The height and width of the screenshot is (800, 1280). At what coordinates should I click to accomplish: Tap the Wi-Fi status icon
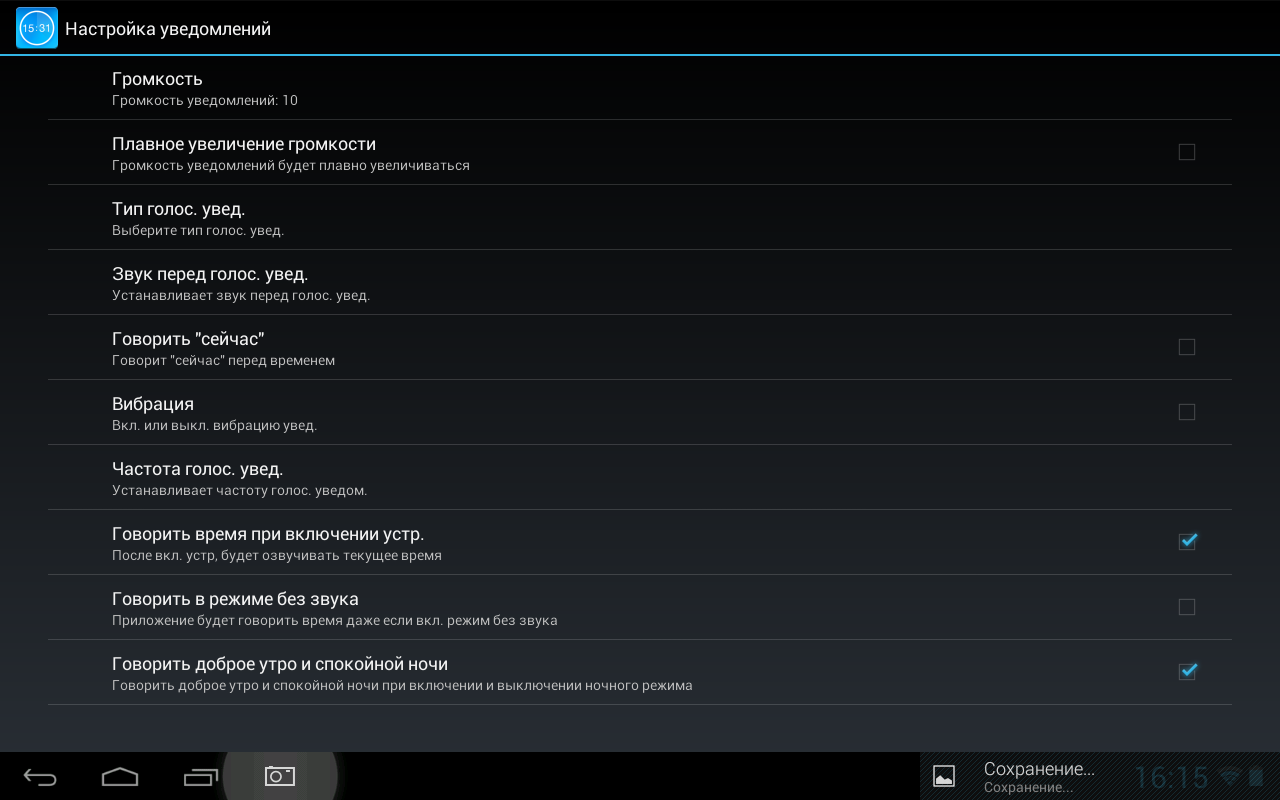[x=1231, y=777]
